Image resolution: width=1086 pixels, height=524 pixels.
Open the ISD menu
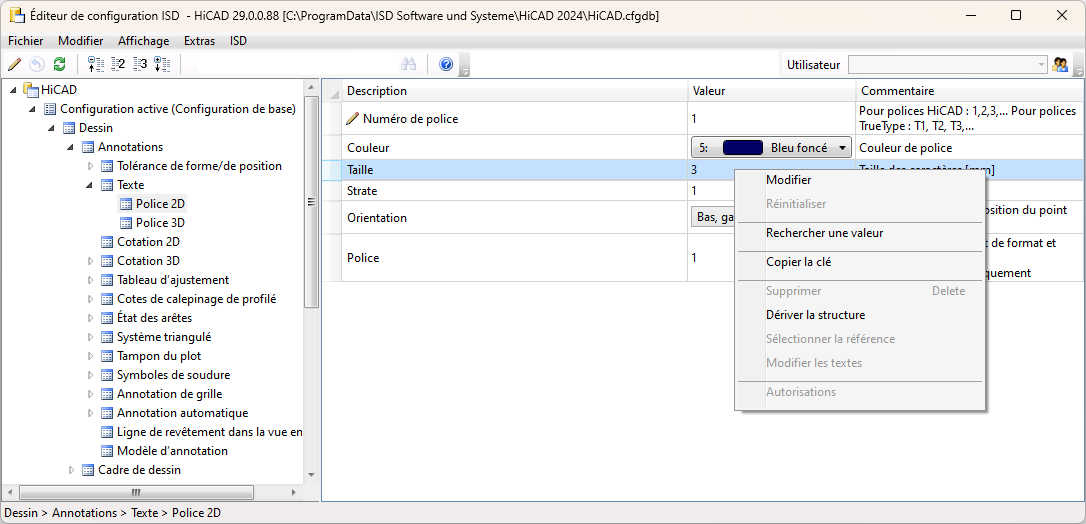pyautogui.click(x=238, y=41)
